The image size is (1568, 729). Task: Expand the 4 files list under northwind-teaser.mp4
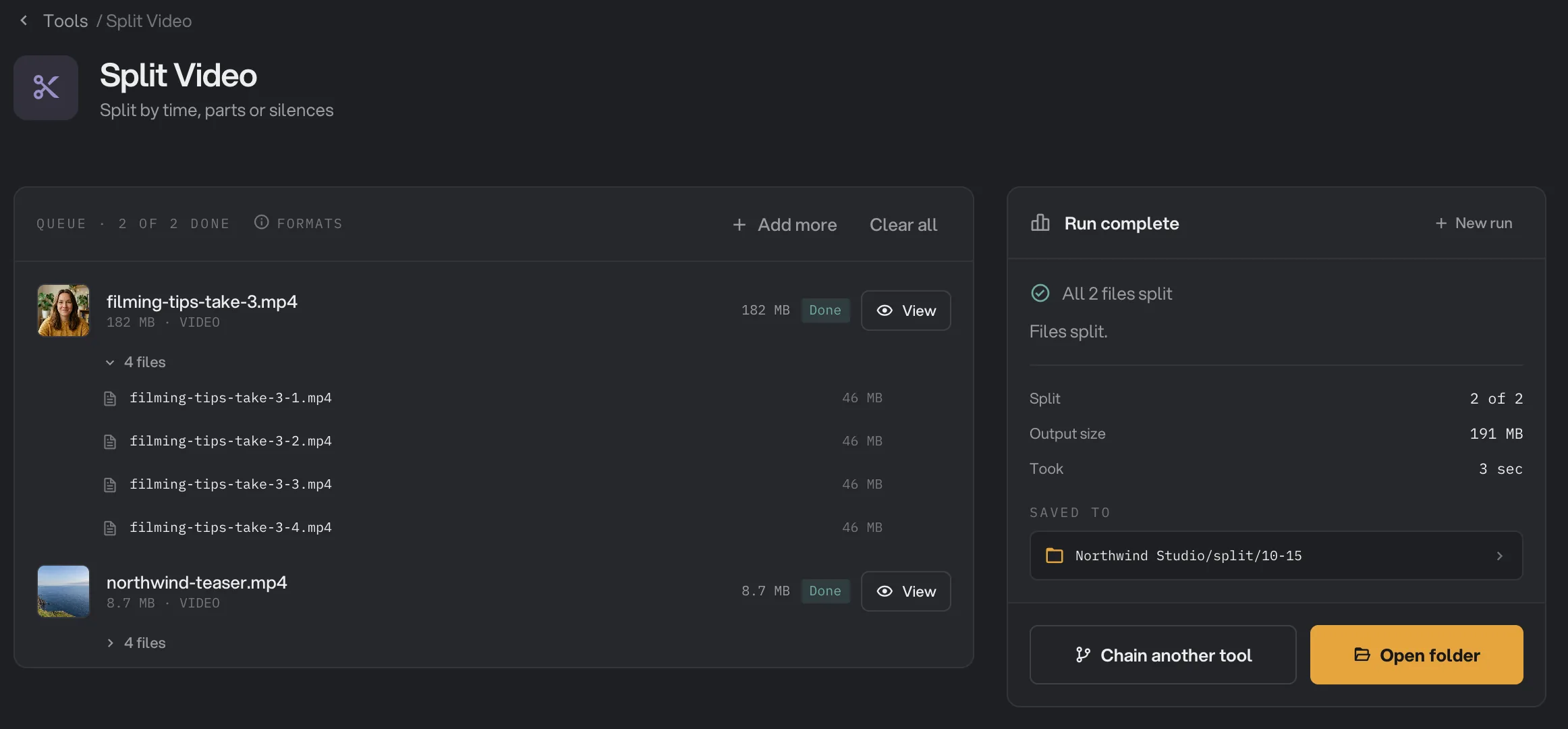(x=136, y=643)
